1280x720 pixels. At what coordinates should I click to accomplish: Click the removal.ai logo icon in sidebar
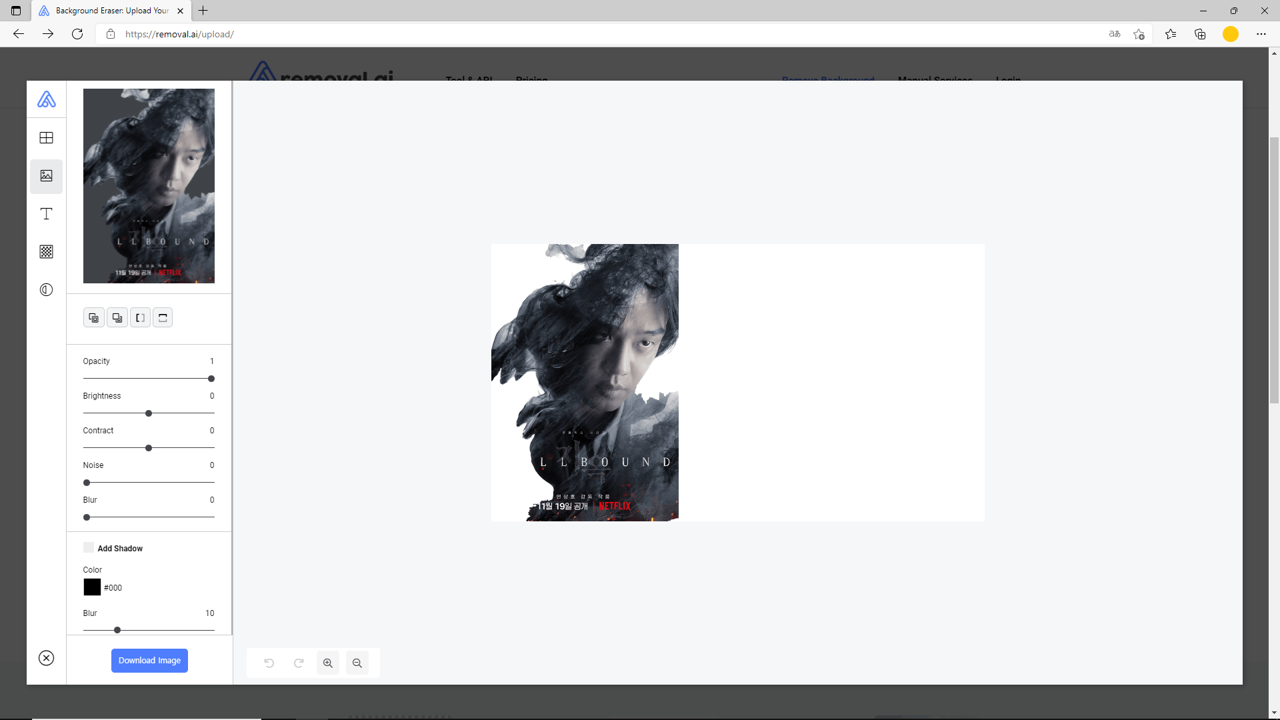pyautogui.click(x=46, y=99)
